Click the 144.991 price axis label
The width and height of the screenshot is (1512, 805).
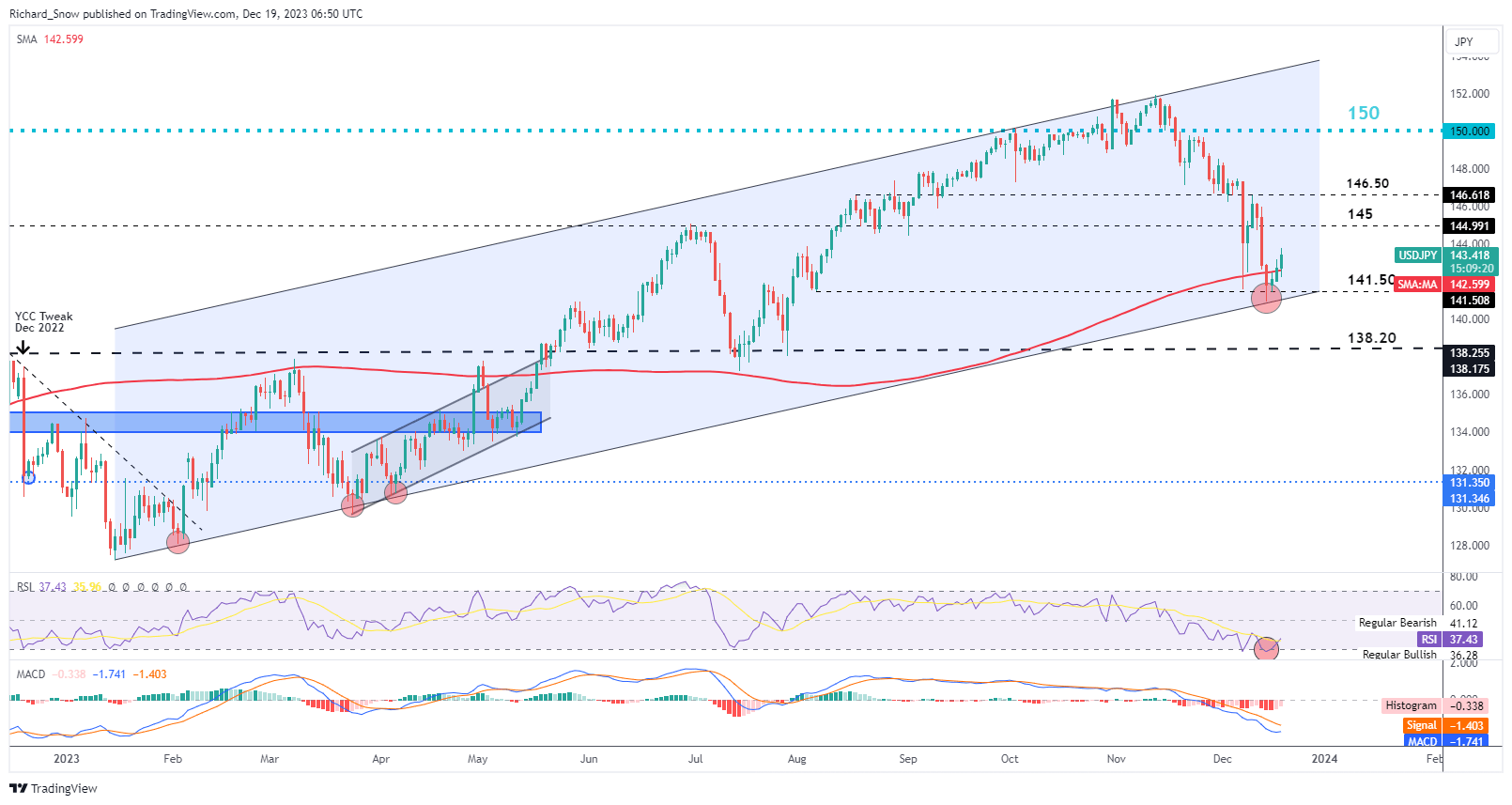pyautogui.click(x=1470, y=226)
